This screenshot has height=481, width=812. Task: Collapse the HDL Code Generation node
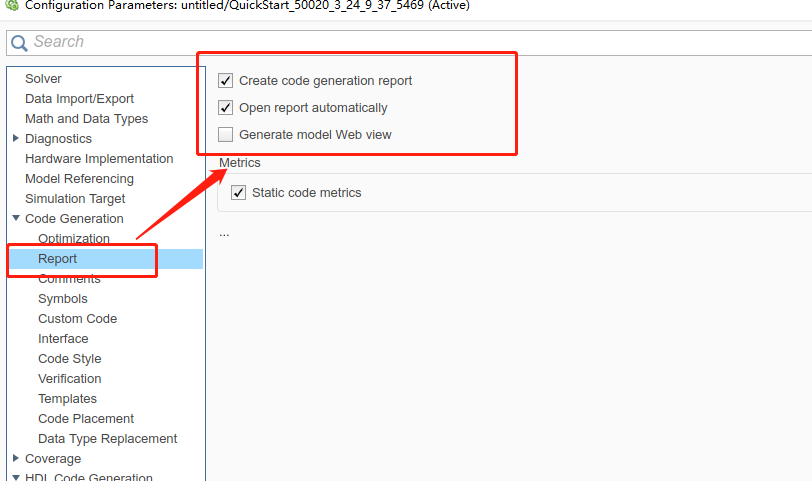point(16,477)
